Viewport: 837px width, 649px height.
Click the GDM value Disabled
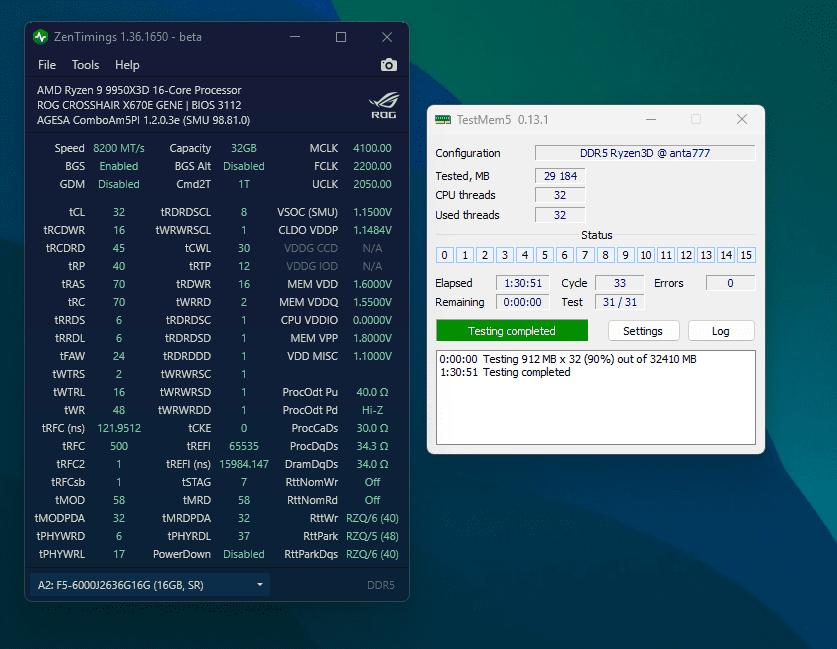pos(119,184)
